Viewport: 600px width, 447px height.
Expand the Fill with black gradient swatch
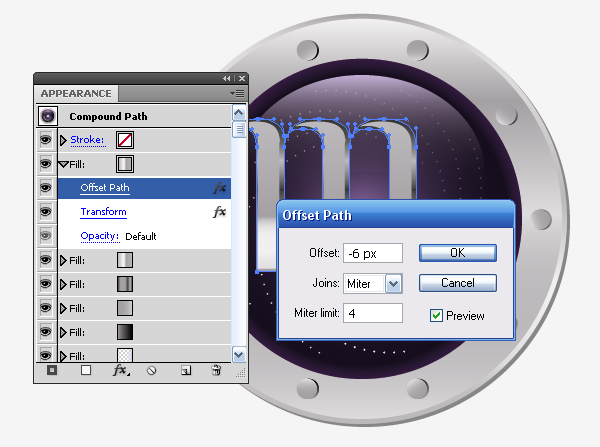pos(63,332)
